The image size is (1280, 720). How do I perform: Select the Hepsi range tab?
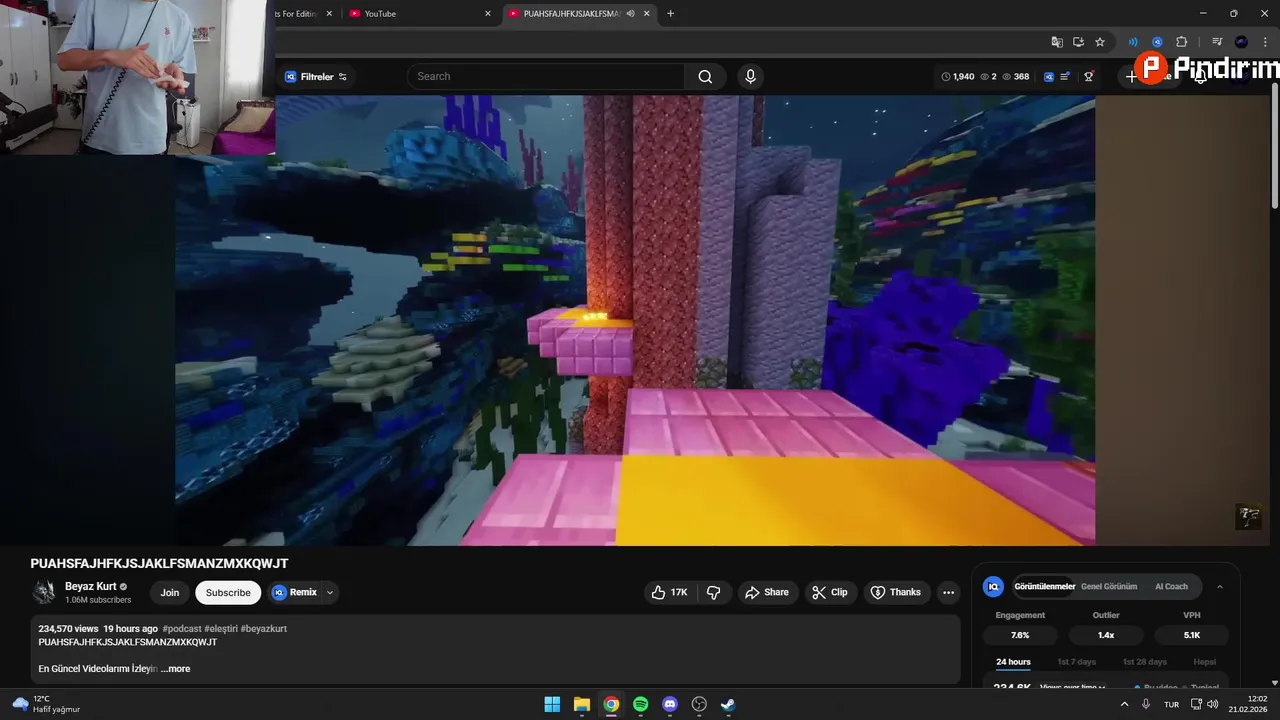click(x=1205, y=662)
